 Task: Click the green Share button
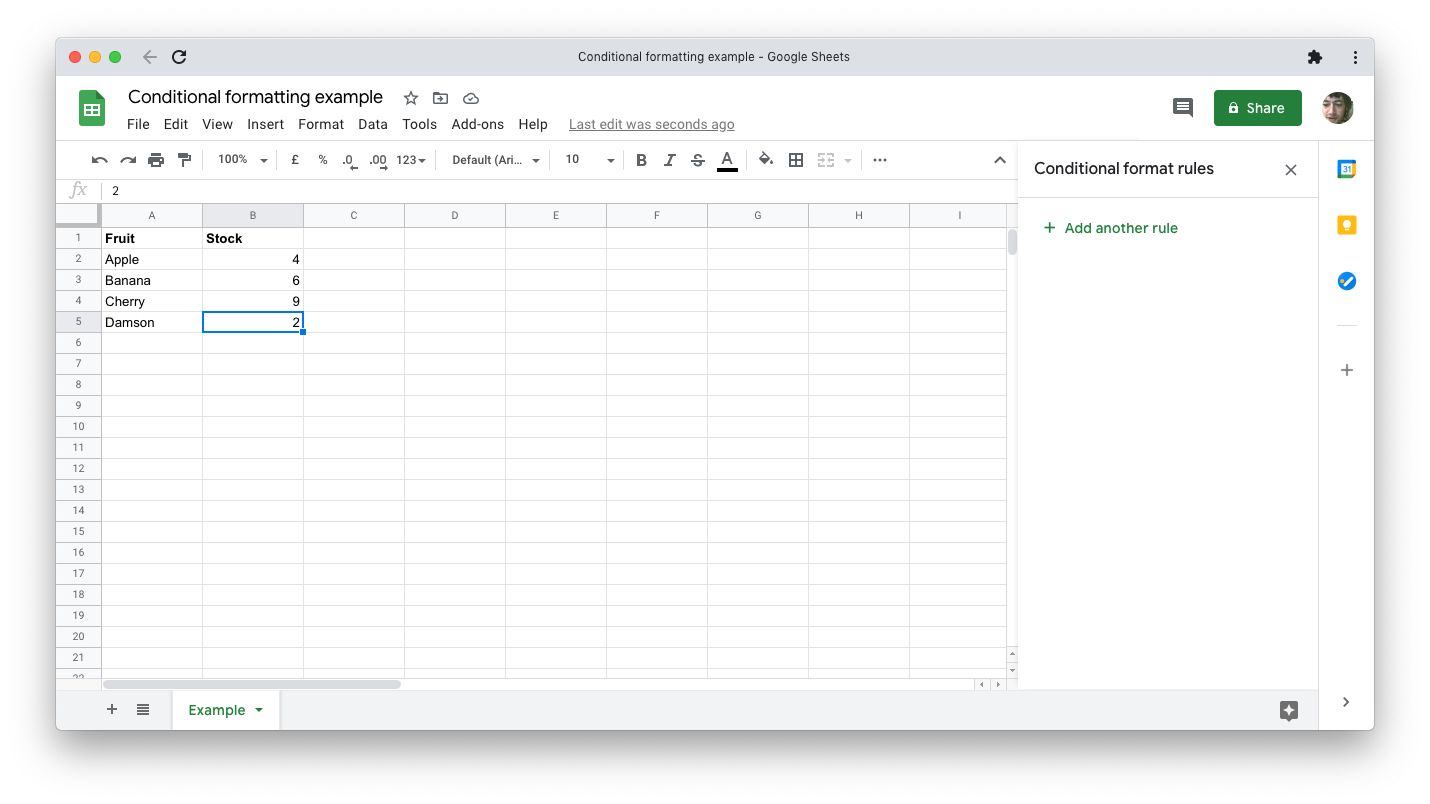[x=1257, y=108]
